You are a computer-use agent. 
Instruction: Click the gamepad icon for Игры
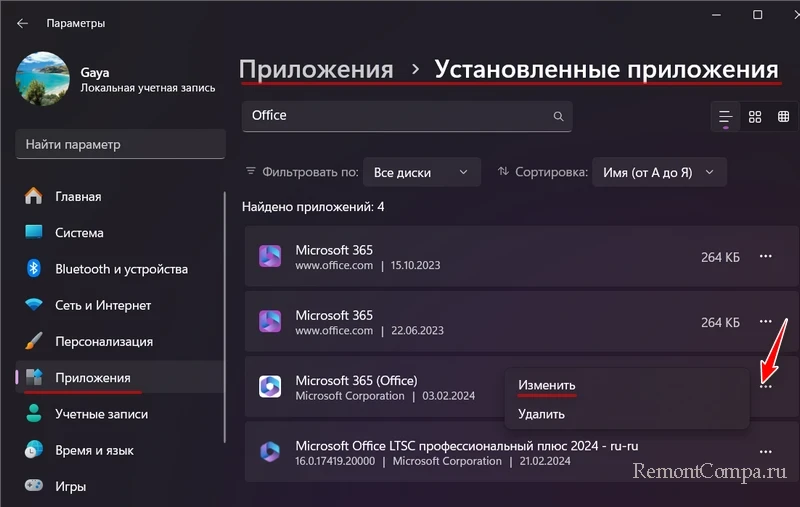(34, 486)
